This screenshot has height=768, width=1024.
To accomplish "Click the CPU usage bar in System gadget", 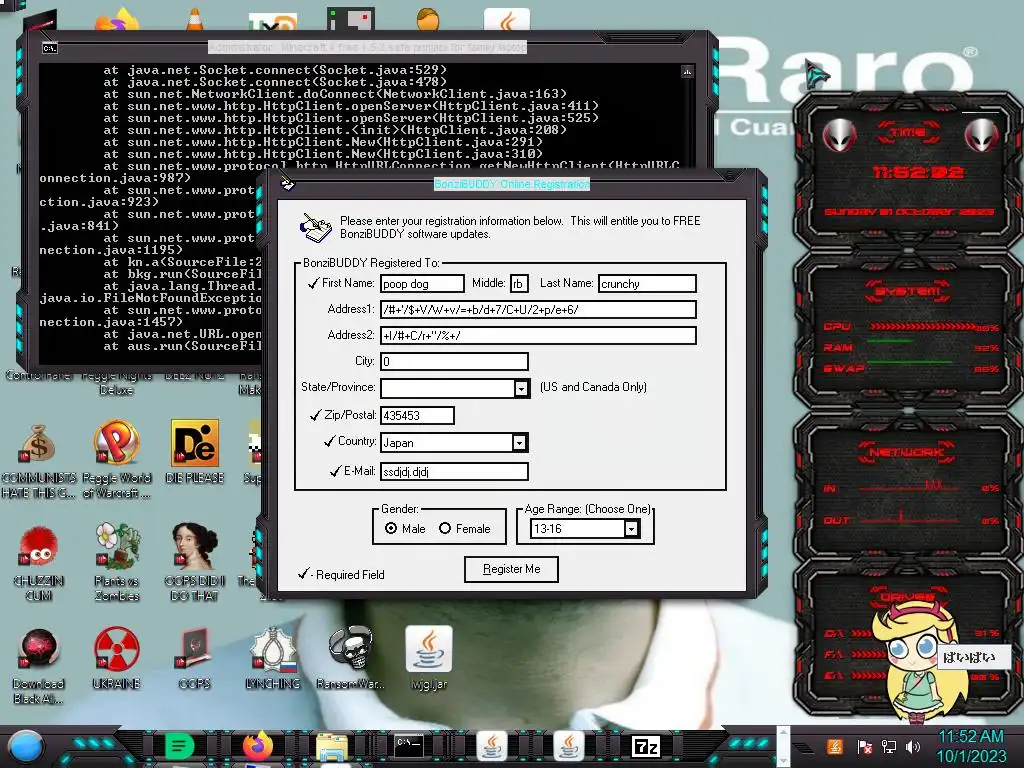I will click(x=922, y=327).
